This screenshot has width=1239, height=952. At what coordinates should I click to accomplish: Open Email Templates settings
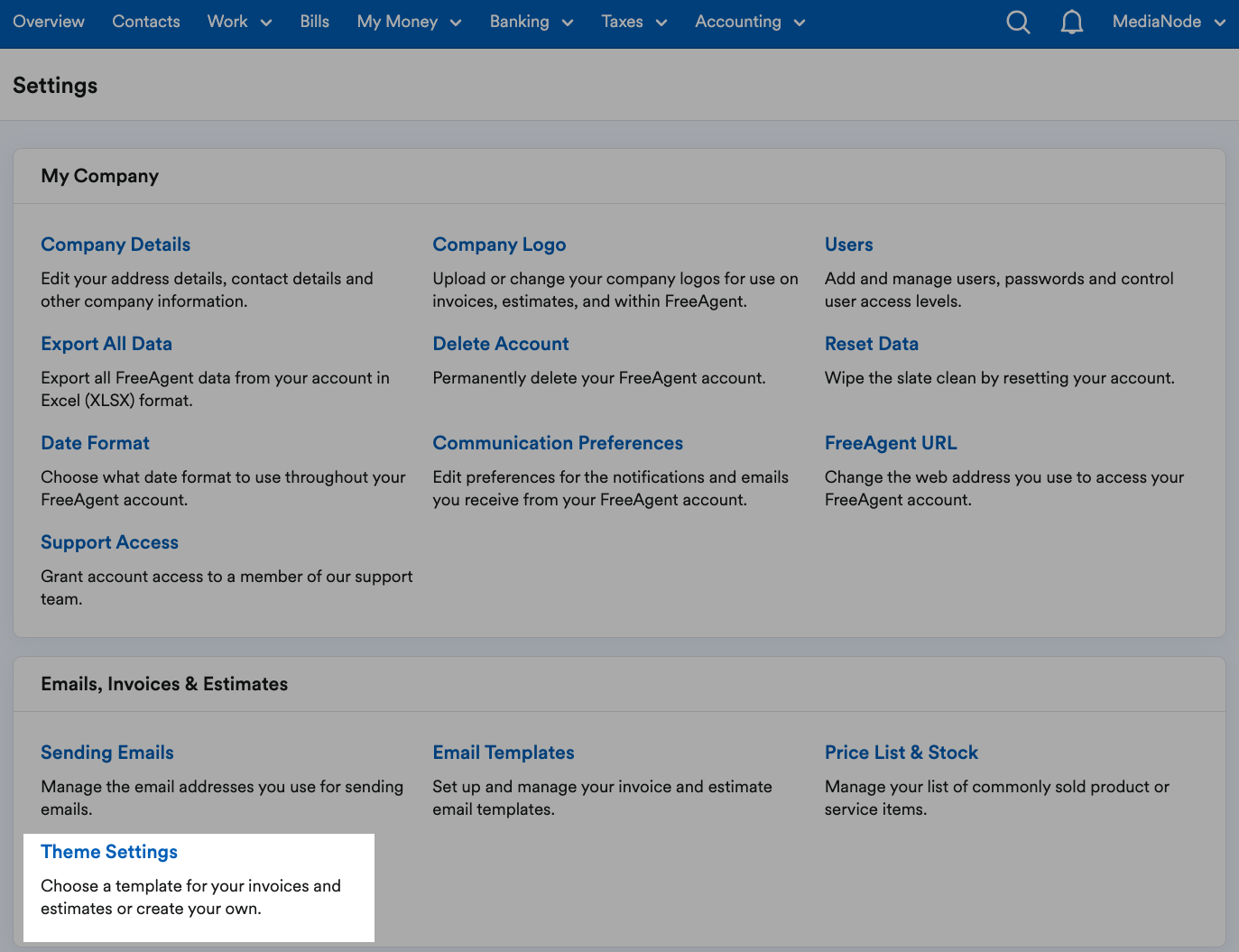[503, 753]
